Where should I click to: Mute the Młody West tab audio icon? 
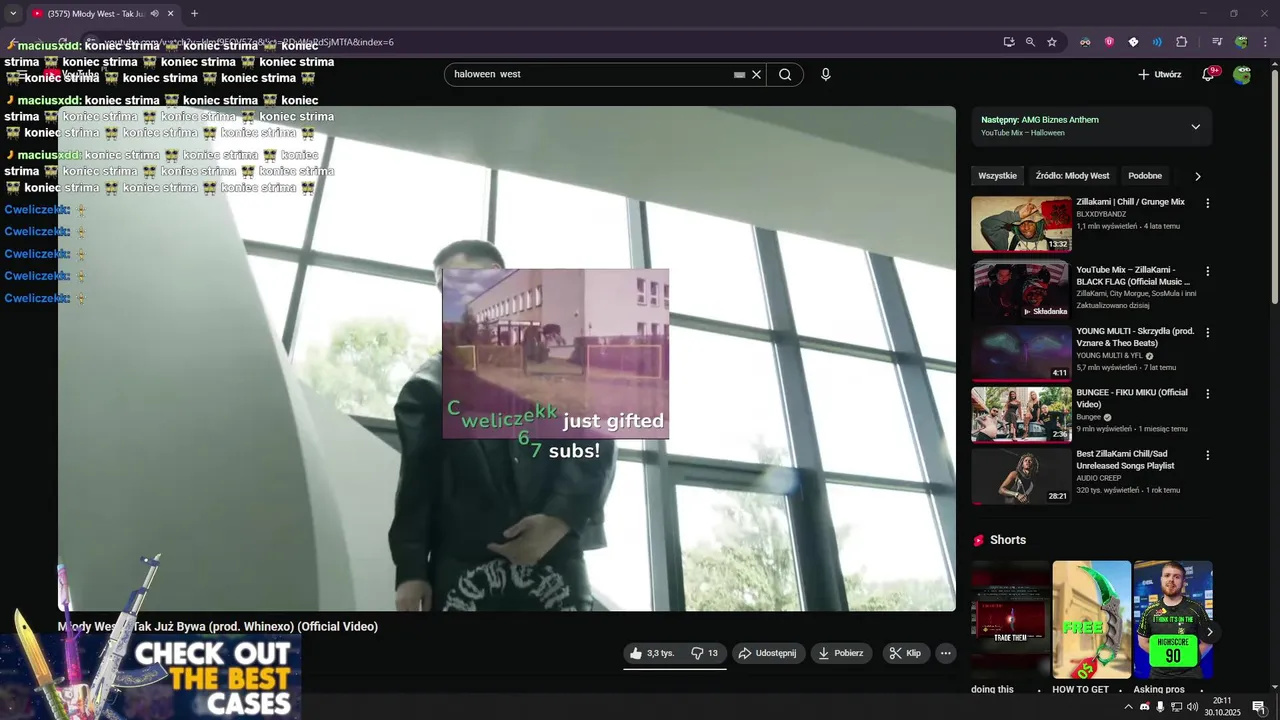tap(154, 14)
